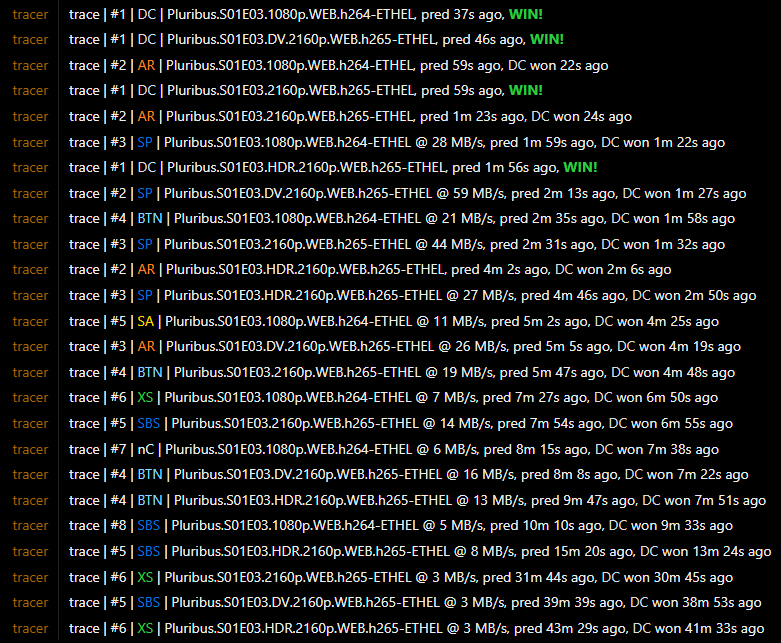Screen dimensions: 781x643
Task: Click the blue SP tag in the 59 MB/s row
Action: point(145,193)
